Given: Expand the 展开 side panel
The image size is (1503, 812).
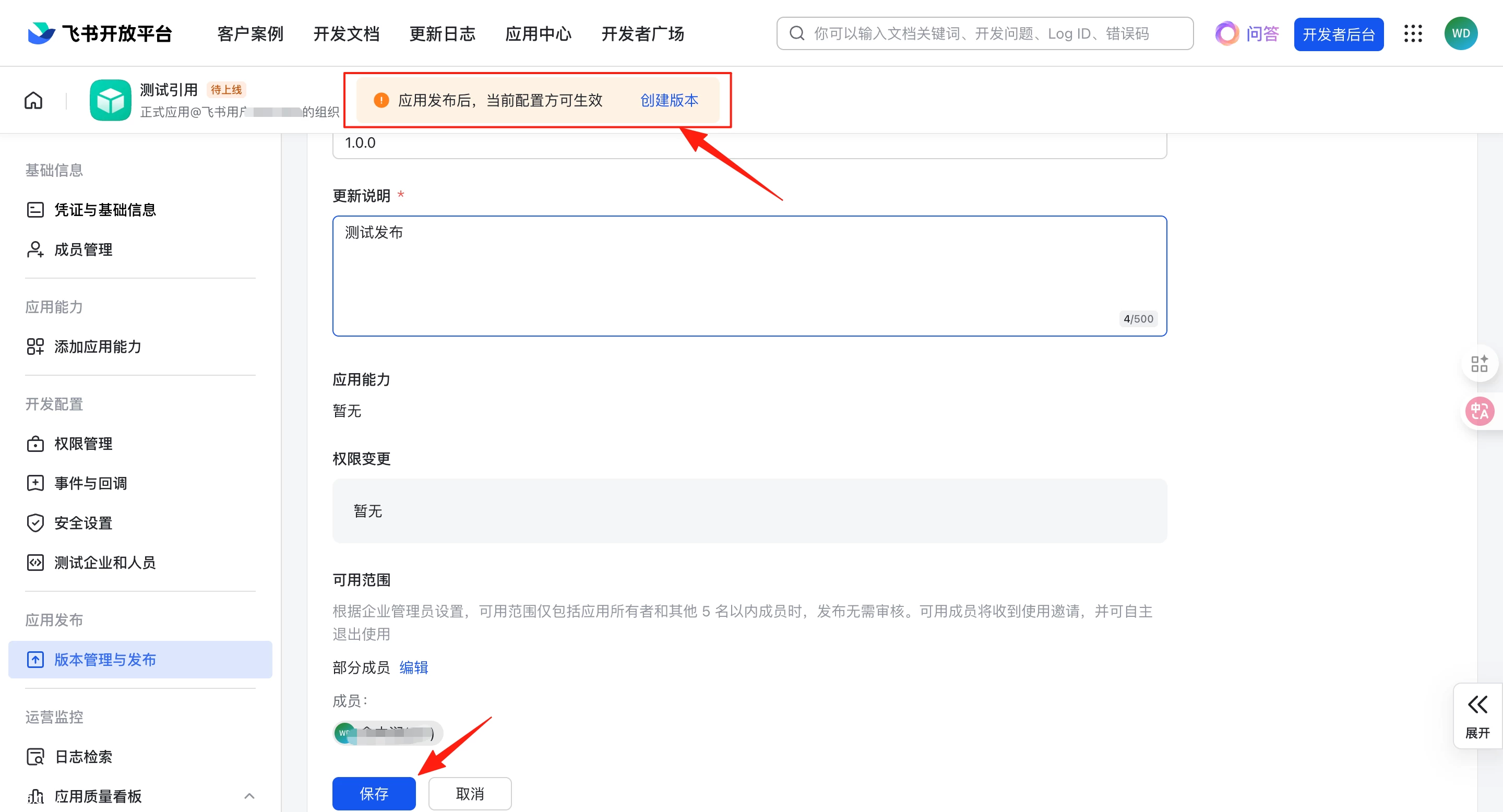Looking at the screenshot, I should click(x=1477, y=716).
